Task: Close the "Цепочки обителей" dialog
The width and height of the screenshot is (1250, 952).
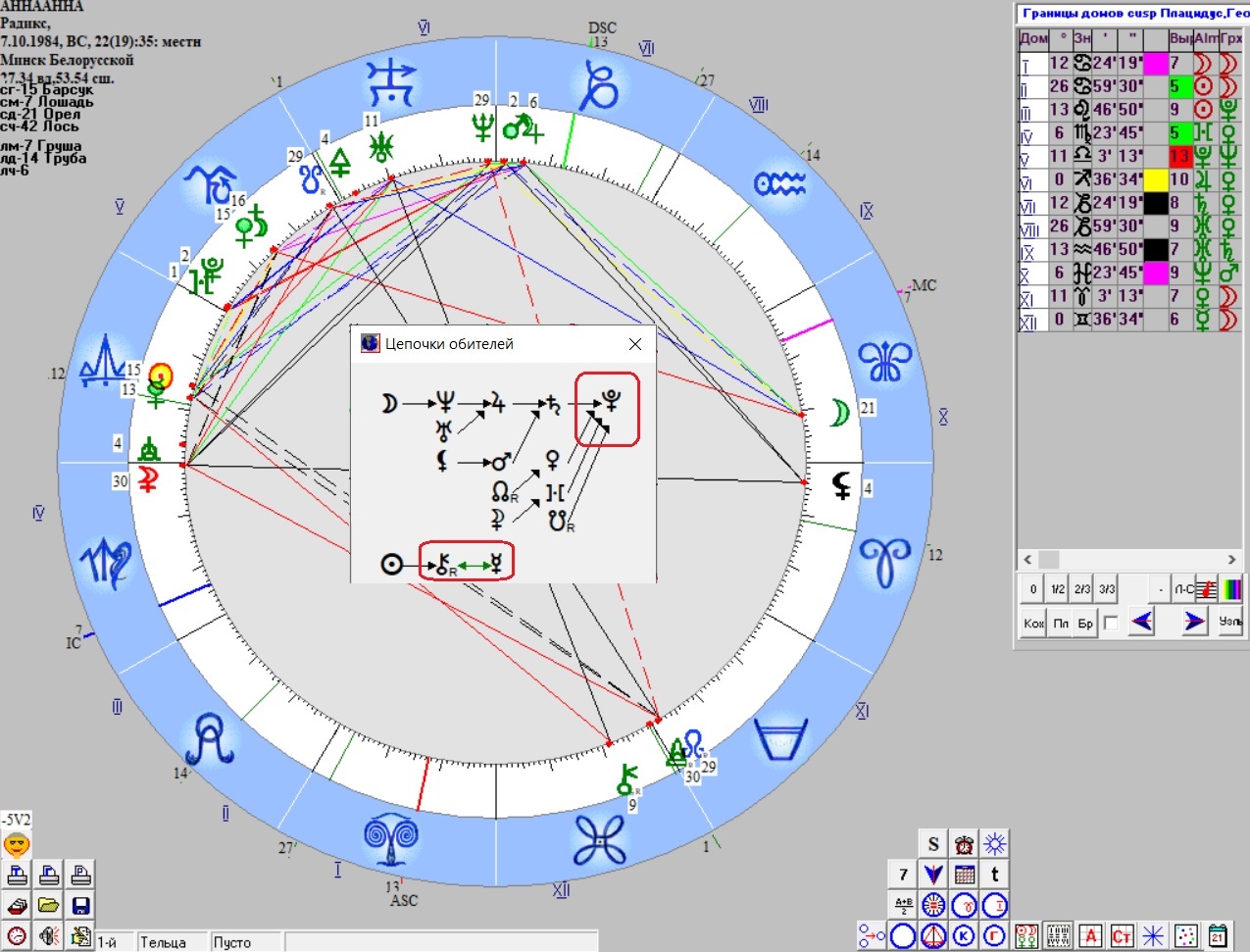Action: point(635,344)
